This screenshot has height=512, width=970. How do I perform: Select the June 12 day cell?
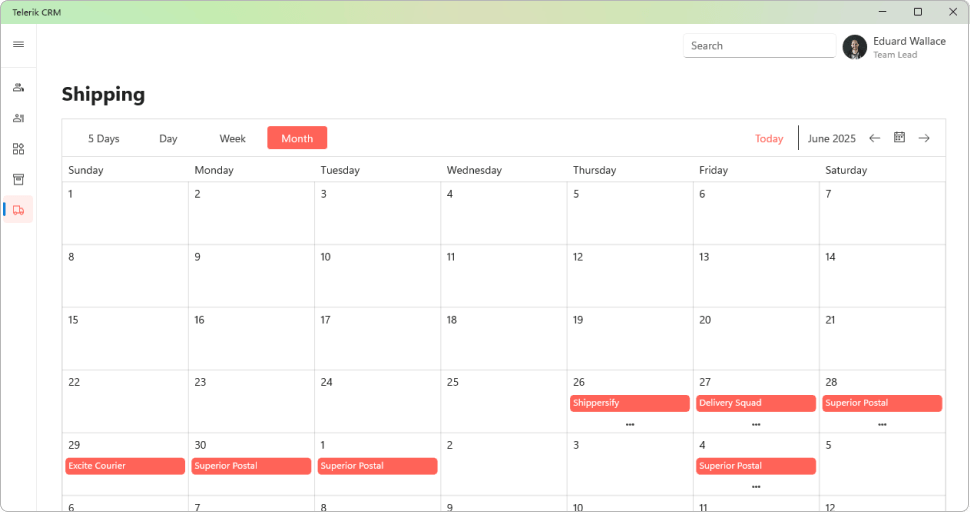pyautogui.click(x=630, y=276)
